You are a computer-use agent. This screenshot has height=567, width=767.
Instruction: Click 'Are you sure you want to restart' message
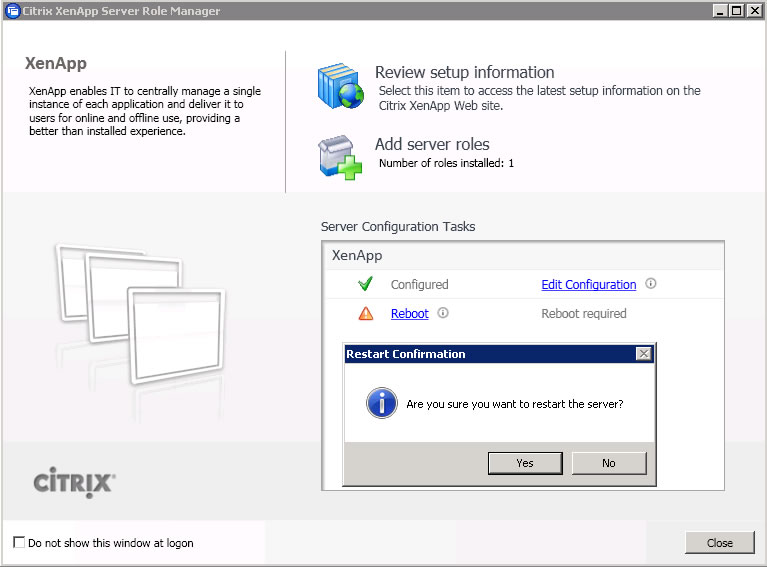tap(515, 404)
